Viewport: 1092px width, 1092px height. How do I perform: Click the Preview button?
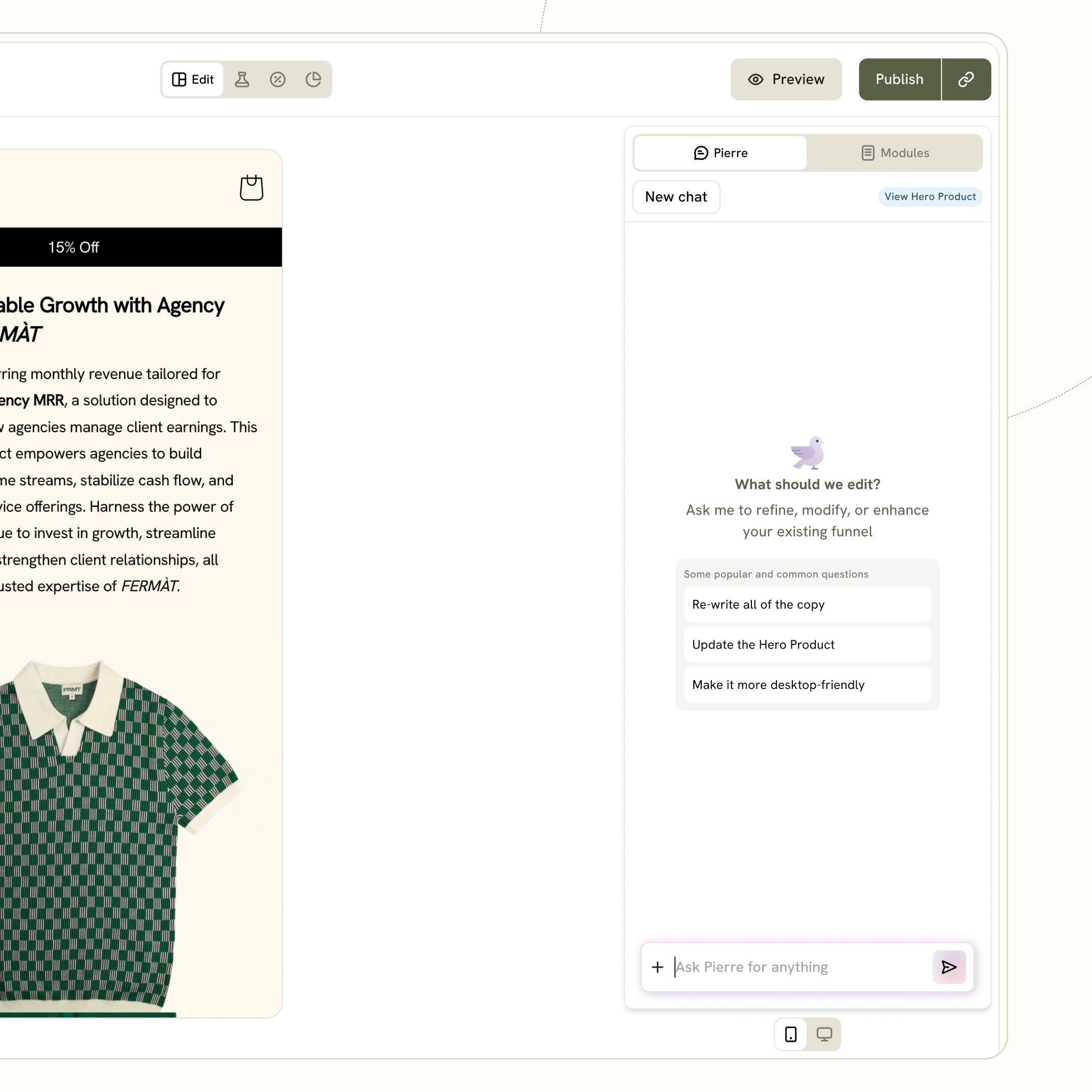pyautogui.click(x=786, y=79)
